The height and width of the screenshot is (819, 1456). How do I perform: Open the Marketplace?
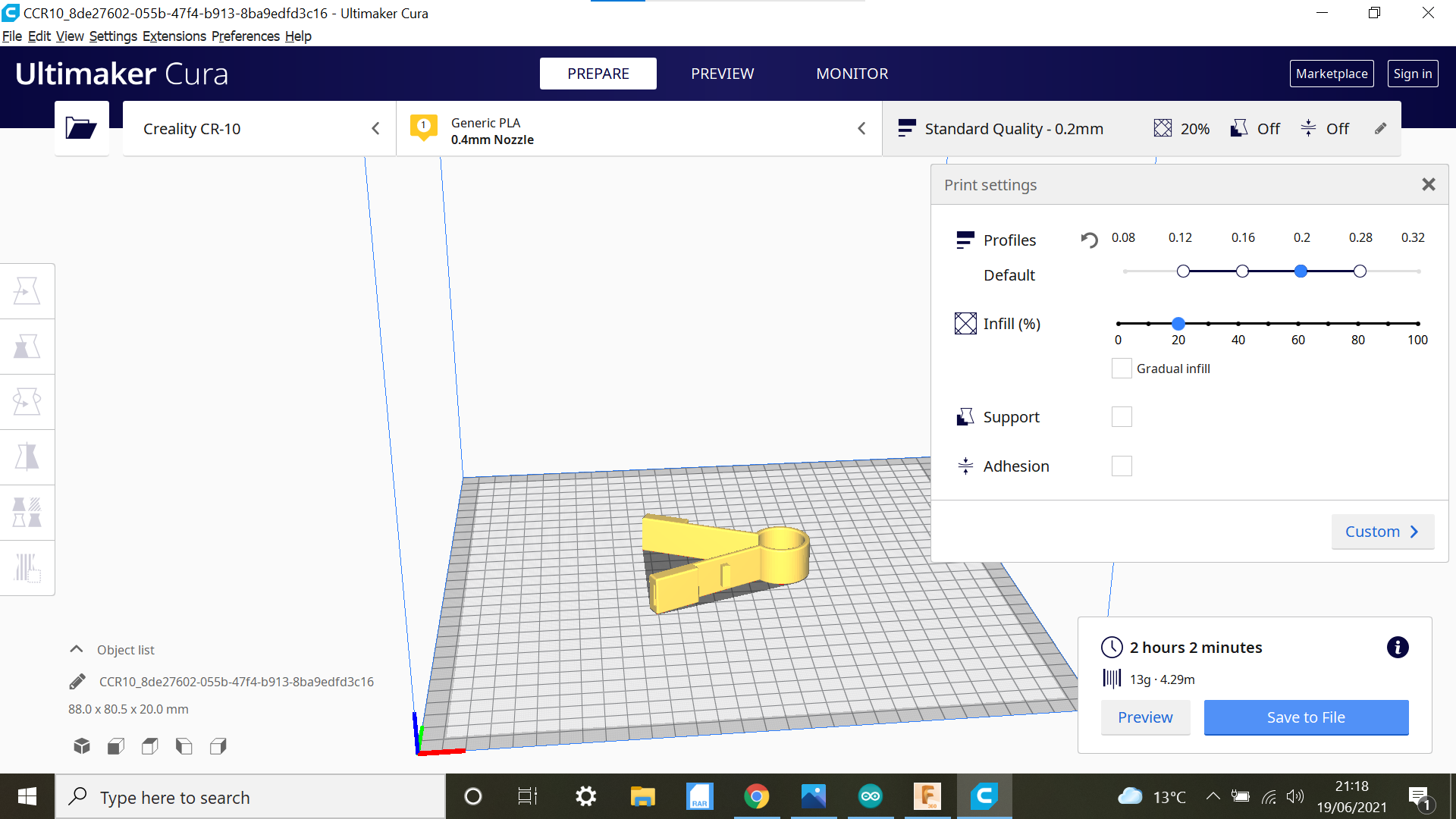1332,74
